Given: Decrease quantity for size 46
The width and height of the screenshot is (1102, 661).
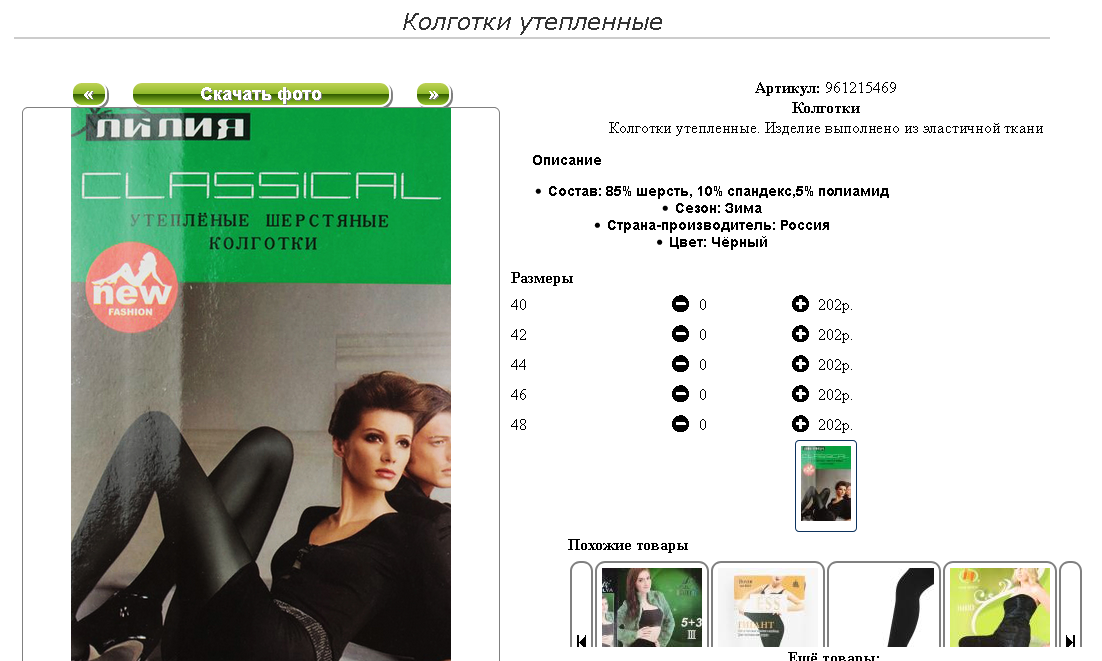Looking at the screenshot, I should [x=680, y=394].
